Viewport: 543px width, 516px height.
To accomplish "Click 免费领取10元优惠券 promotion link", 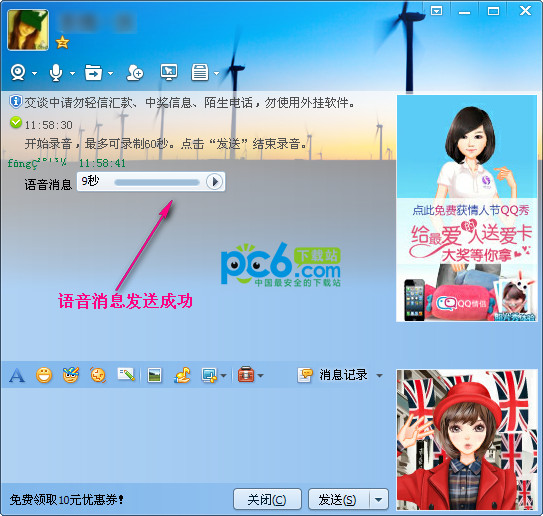I will point(66,500).
